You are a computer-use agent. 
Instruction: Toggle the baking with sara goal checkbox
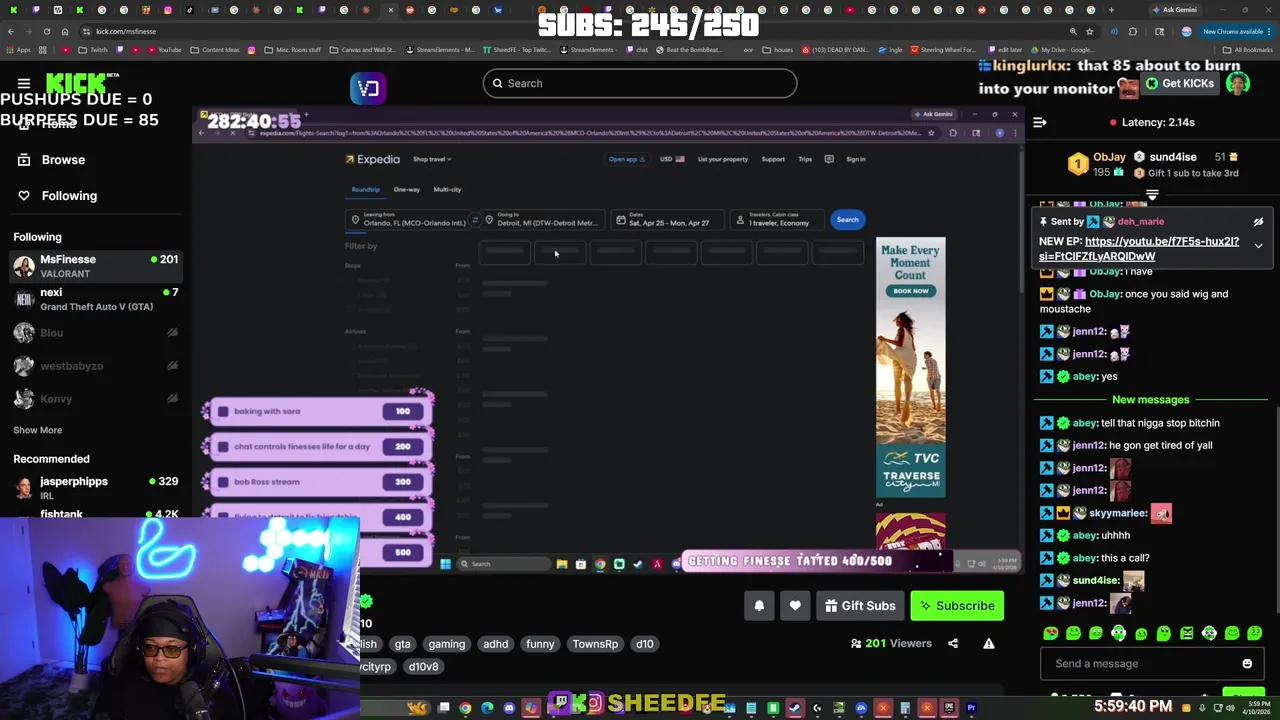point(223,412)
